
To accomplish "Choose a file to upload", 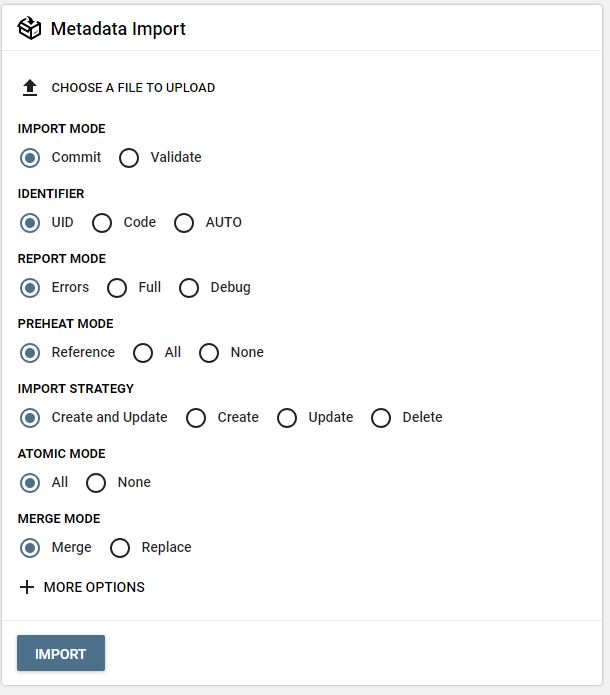I will click(133, 88).
